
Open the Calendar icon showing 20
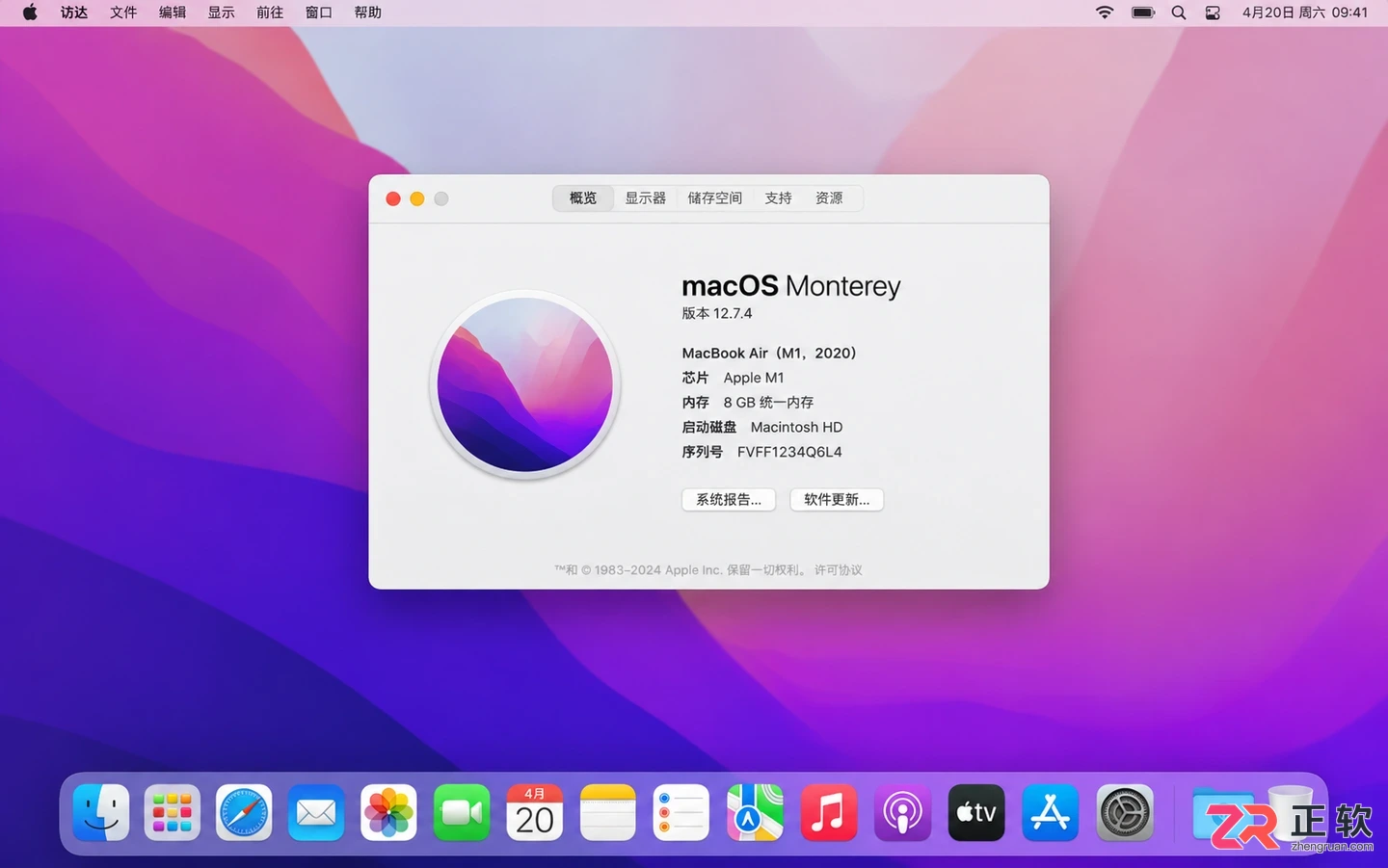(535, 812)
